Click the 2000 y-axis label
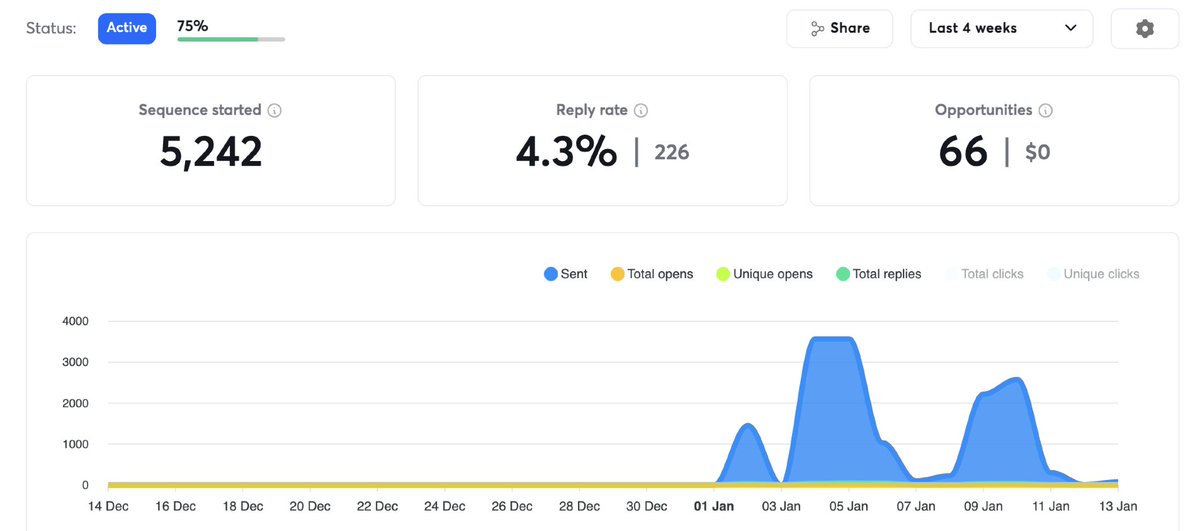 tap(75, 403)
